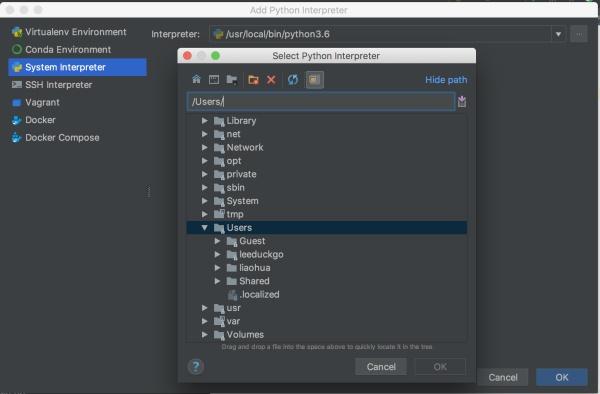Click OK in Select Python Interpreter dialog

pyautogui.click(x=440, y=367)
